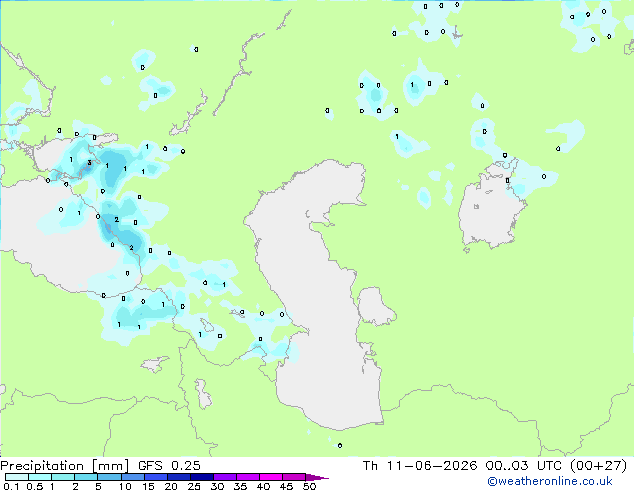Select the 0.1 mm legend color swatch
Viewport: 634px width, 490px height.
[x=17, y=477]
